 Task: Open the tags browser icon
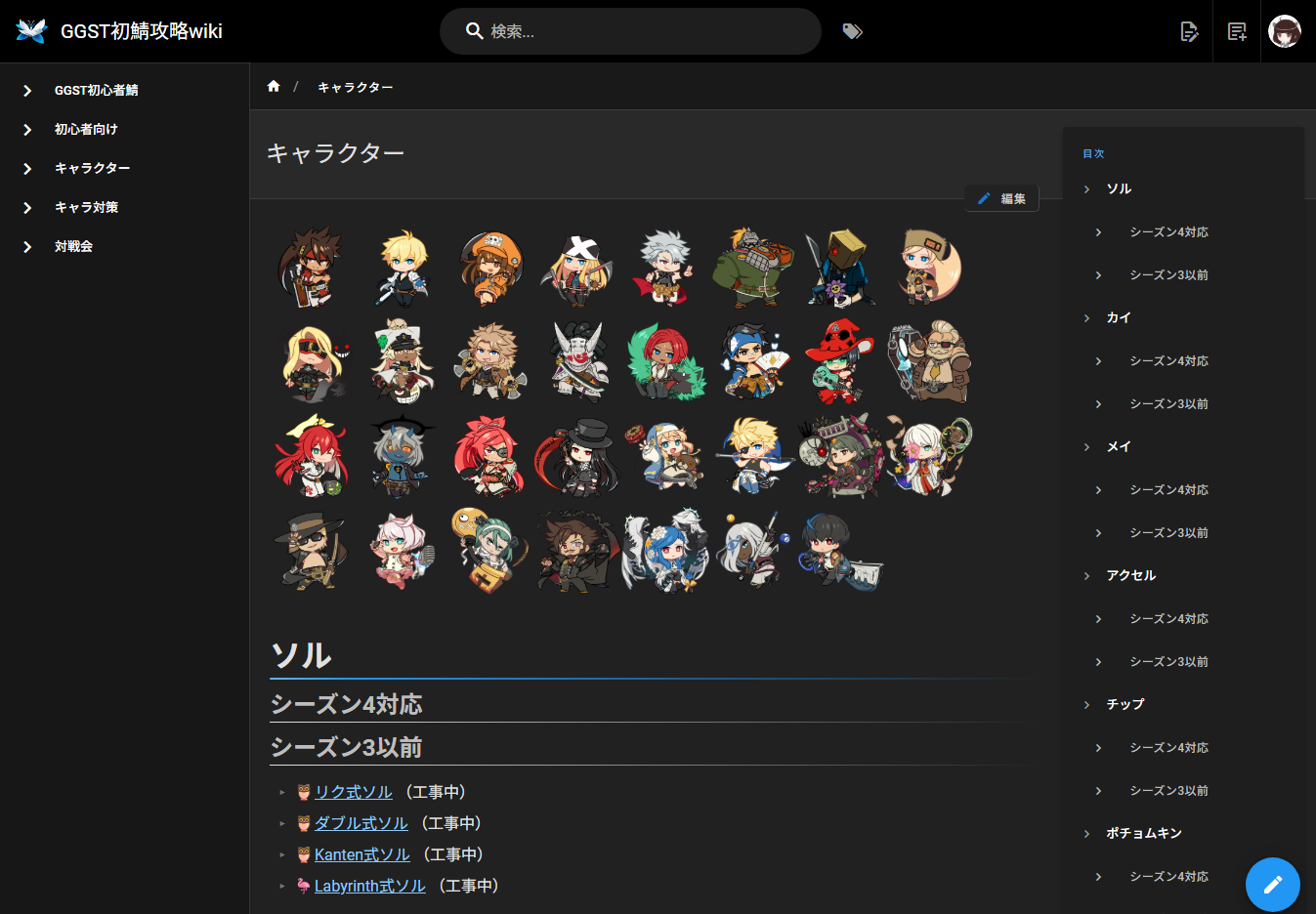click(852, 31)
